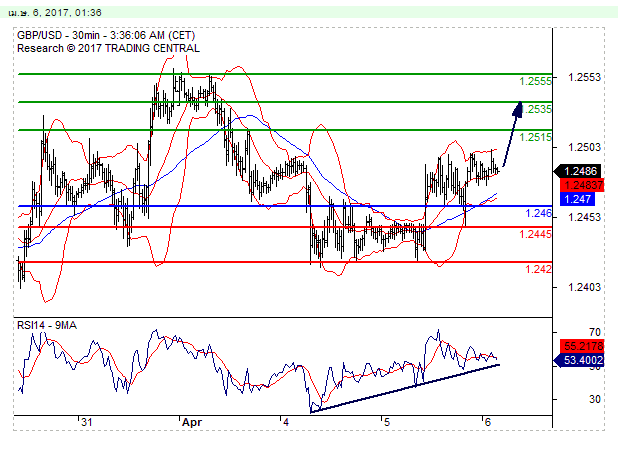
Task: Click the 1.2486 current price box
Action: pos(582,171)
